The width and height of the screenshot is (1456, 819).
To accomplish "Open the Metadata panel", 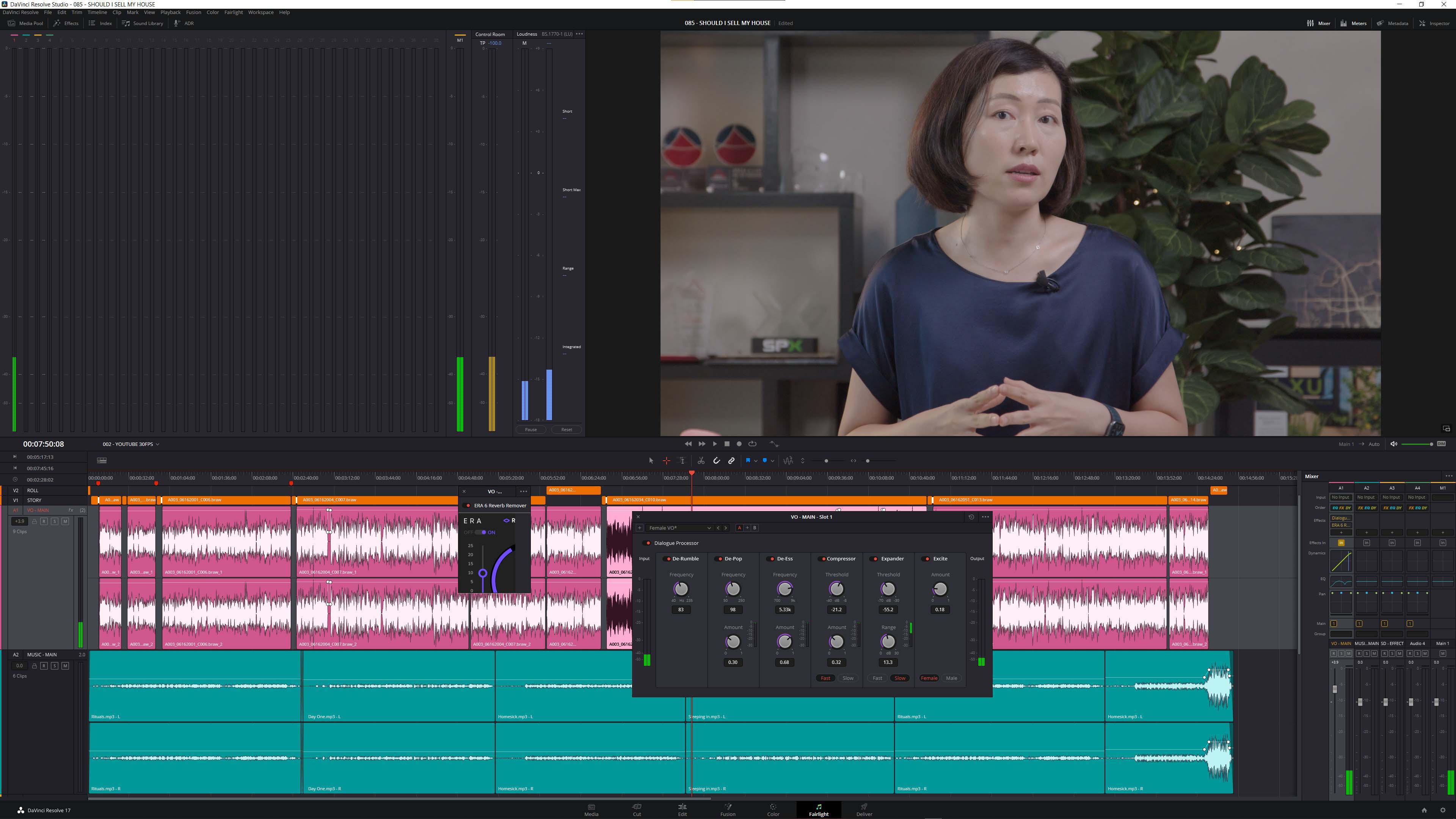I will [x=1392, y=23].
